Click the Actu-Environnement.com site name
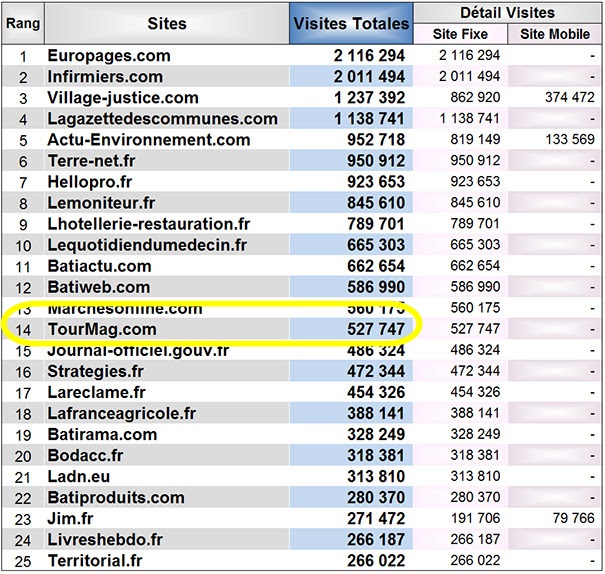This screenshot has width=605, height=574. click(x=149, y=140)
